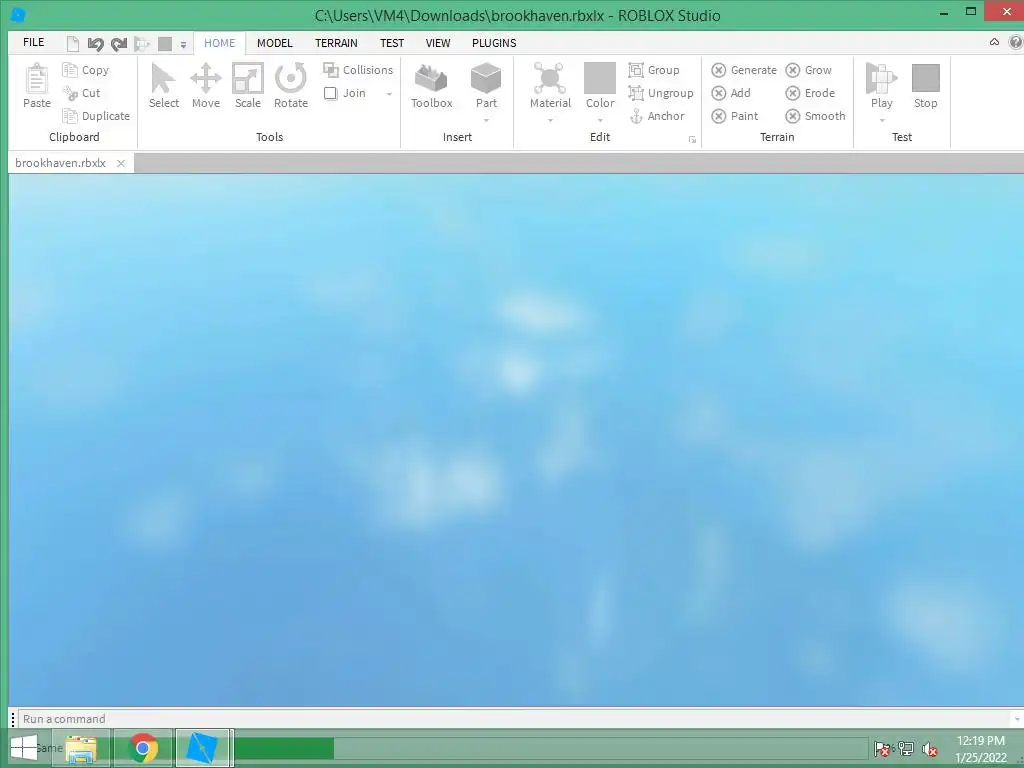
Task: Click the Paint terrain tool
Action: coord(735,116)
